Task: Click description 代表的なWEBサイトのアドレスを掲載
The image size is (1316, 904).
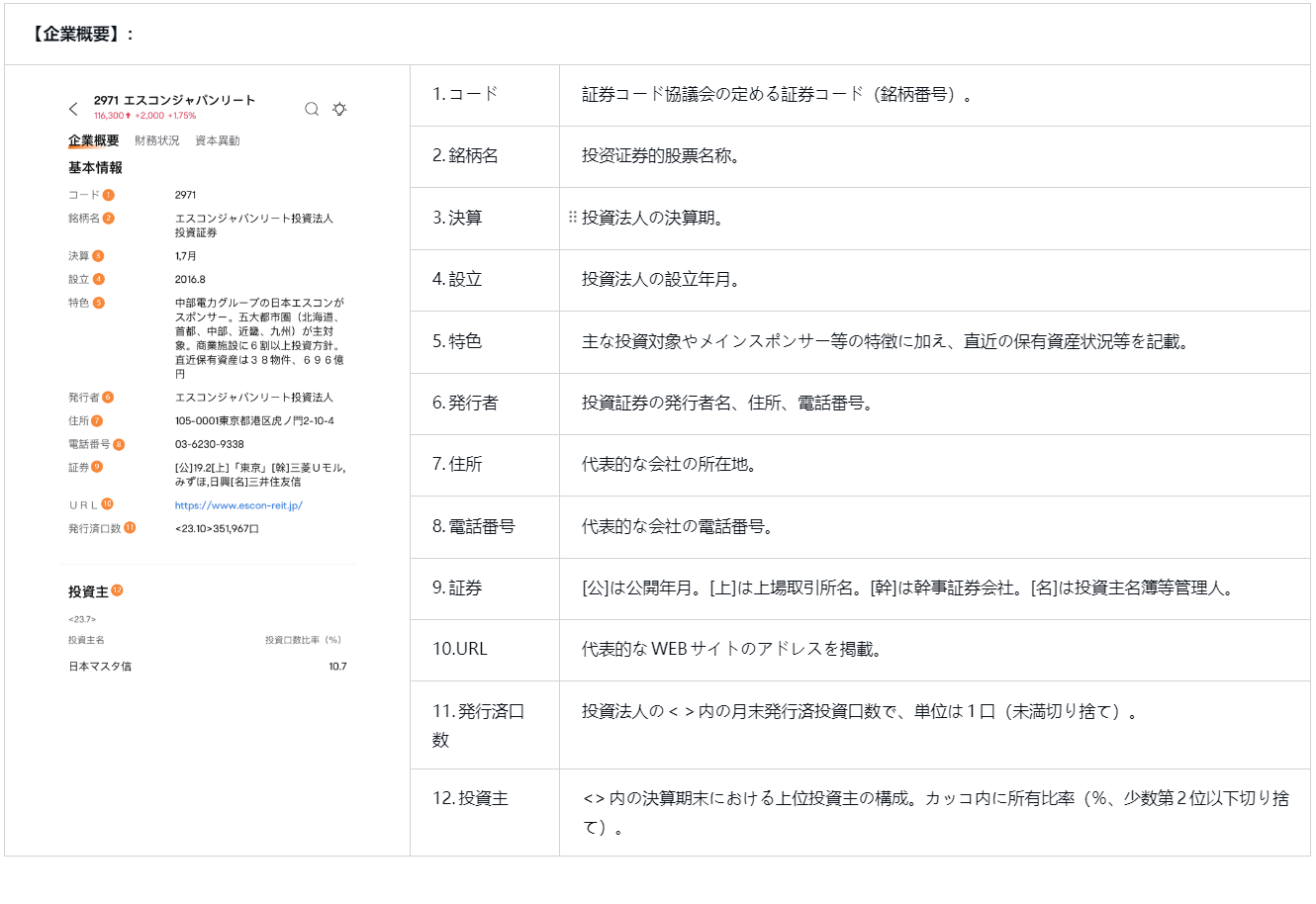Action: (x=731, y=650)
